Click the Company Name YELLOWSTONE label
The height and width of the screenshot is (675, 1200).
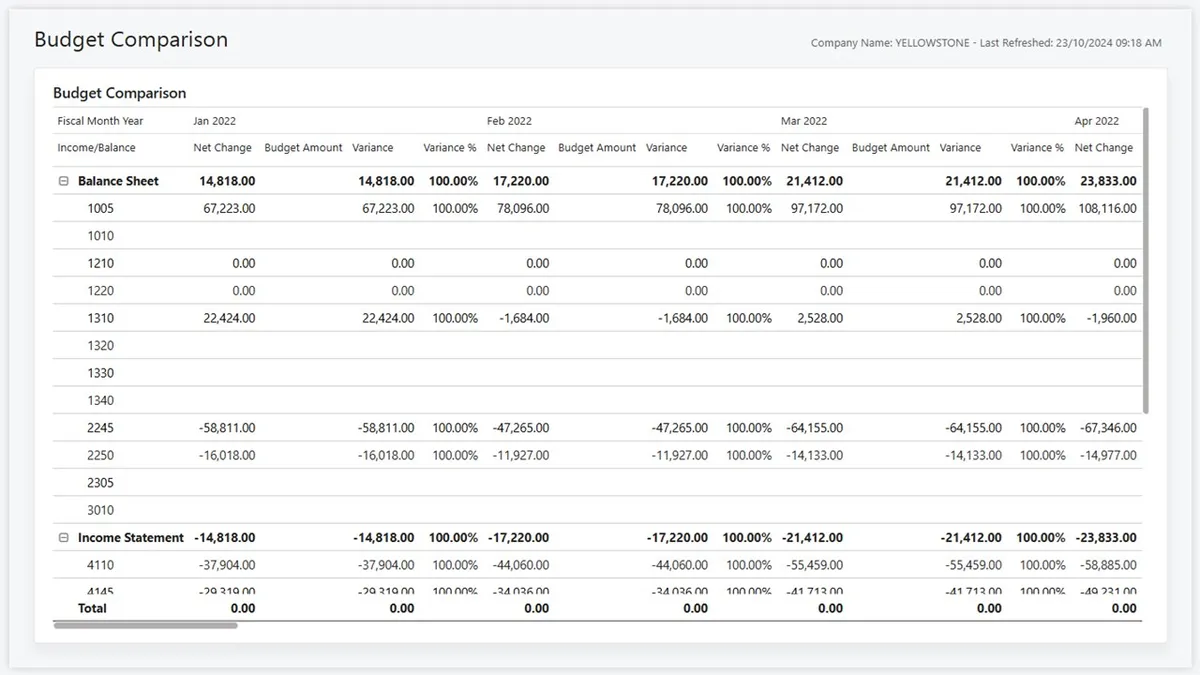[x=928, y=43]
